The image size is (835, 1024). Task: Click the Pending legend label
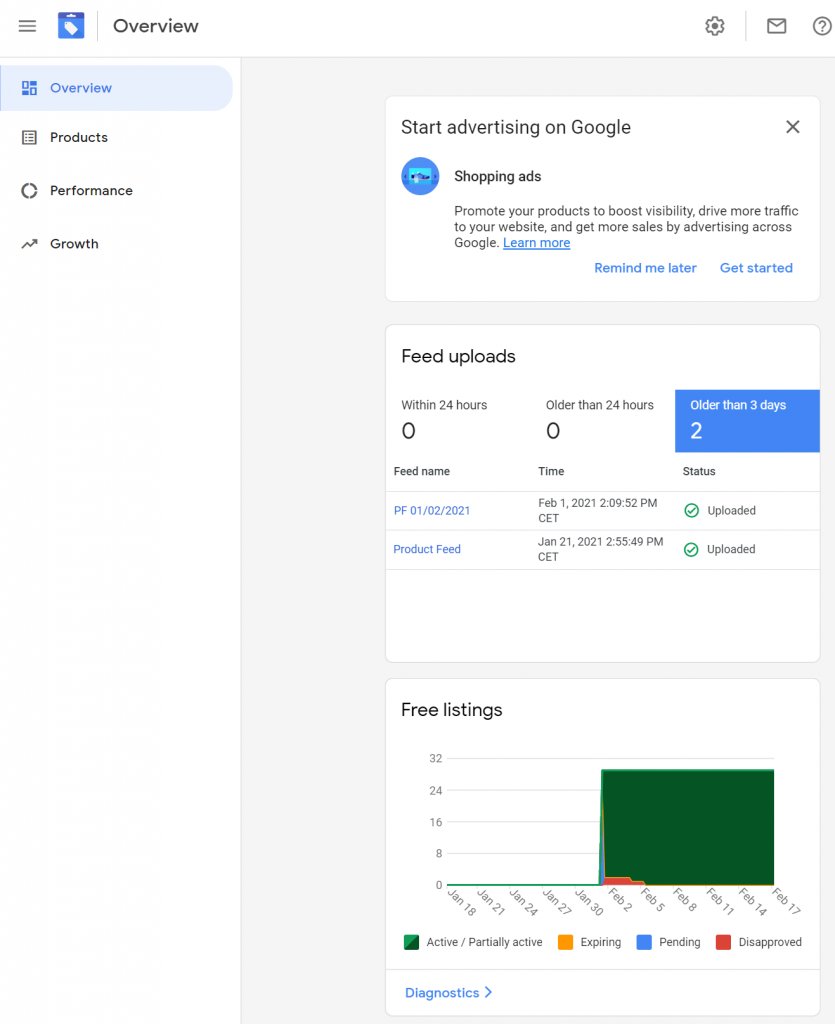click(680, 942)
